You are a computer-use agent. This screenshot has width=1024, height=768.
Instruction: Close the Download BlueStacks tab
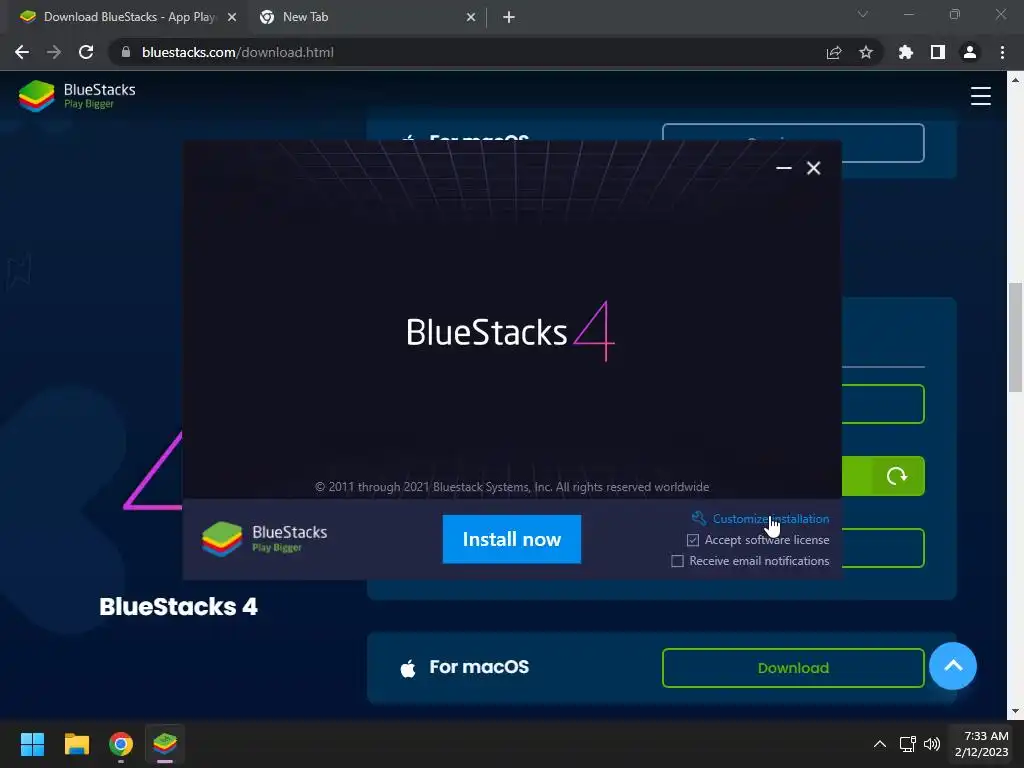tap(232, 17)
